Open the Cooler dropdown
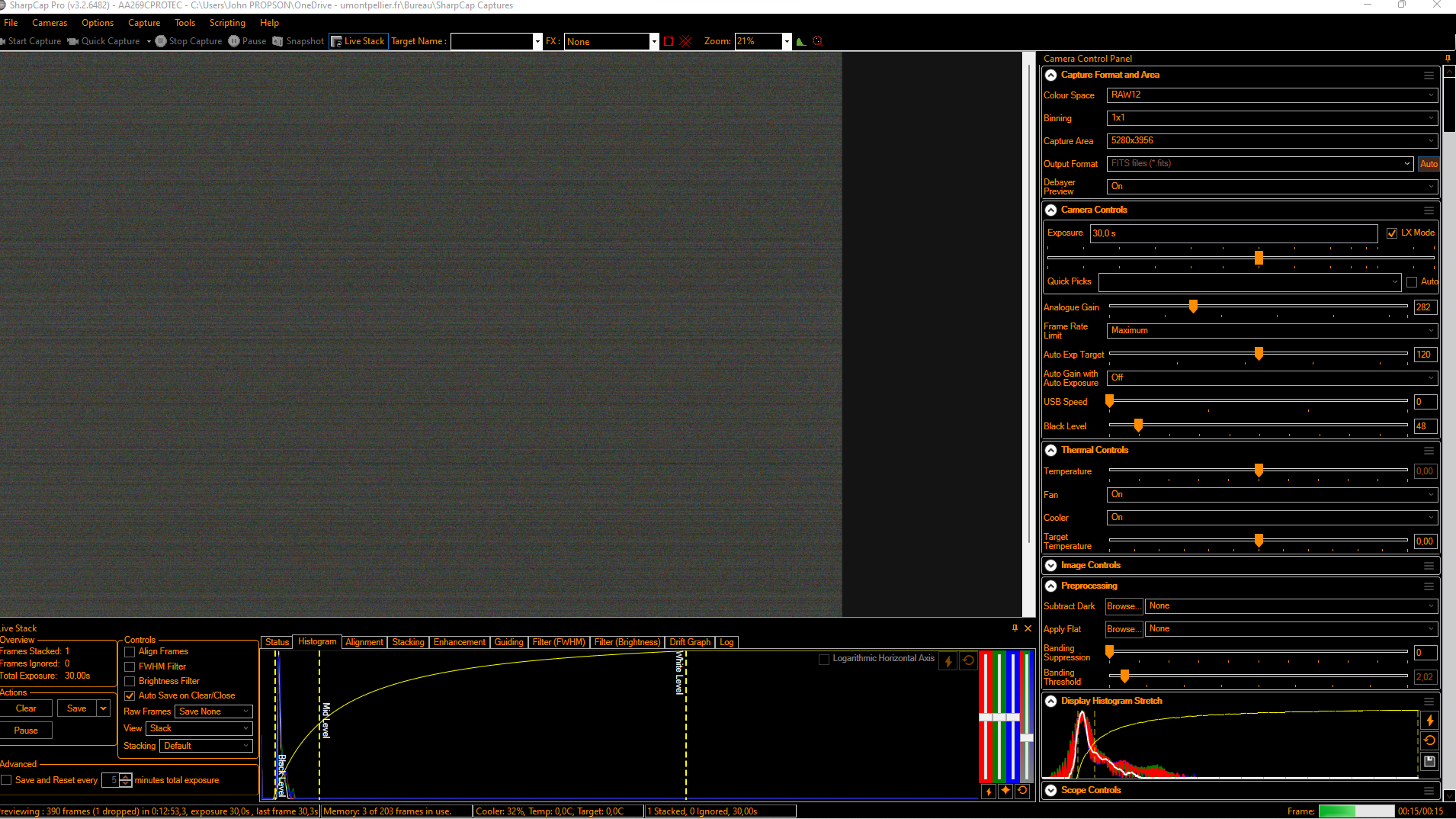Viewport: 1456px width, 819px height. click(1272, 518)
